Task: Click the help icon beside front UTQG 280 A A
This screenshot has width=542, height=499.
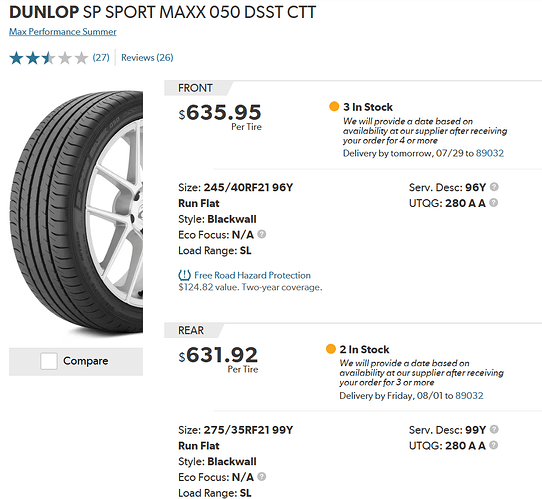Action: (494, 203)
